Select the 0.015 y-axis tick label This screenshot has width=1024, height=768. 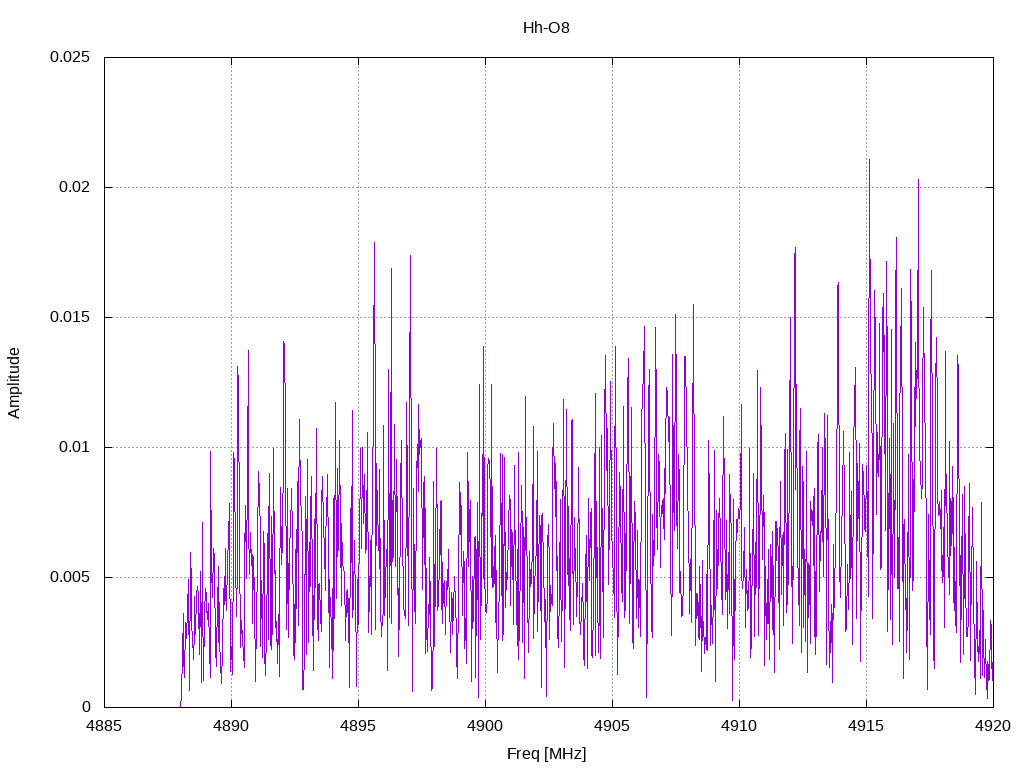coord(70,317)
